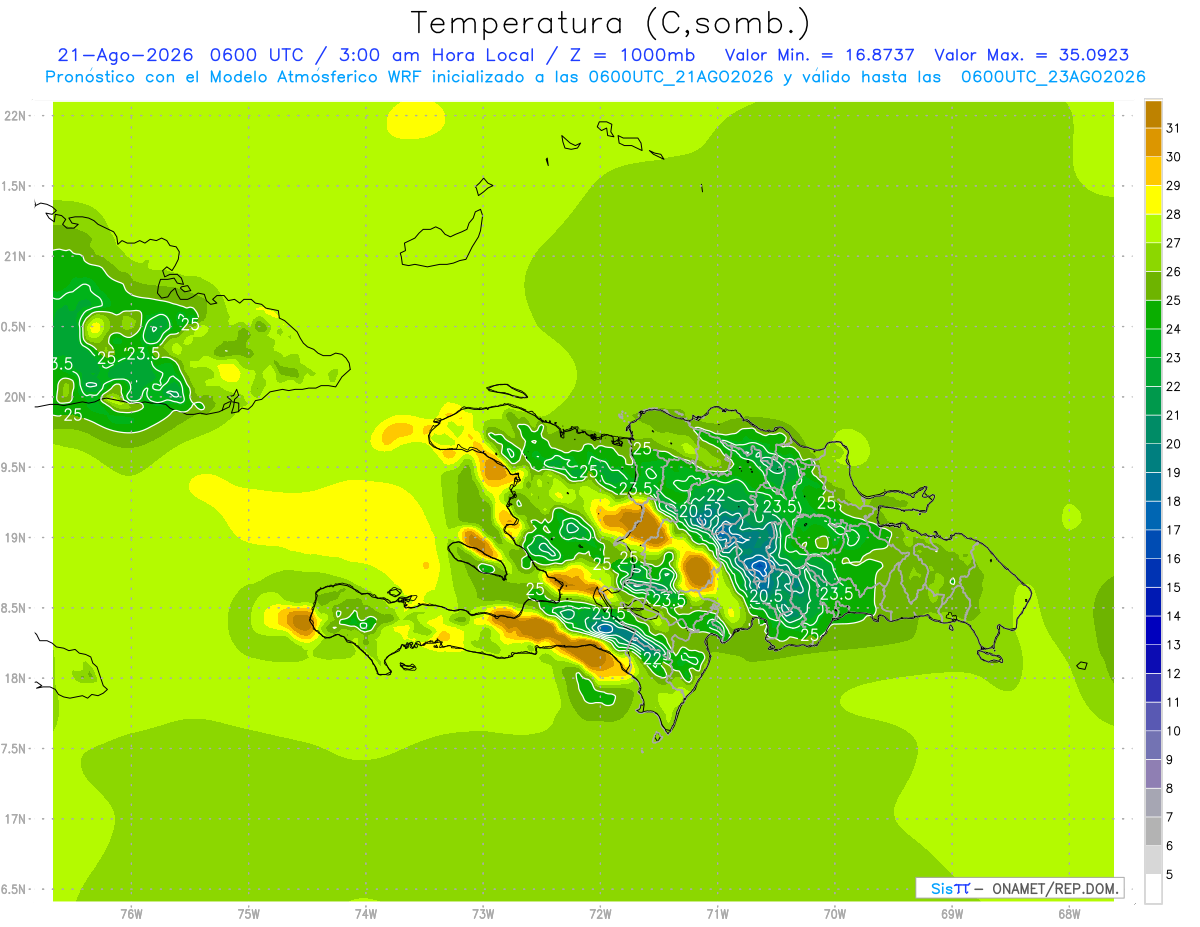Pick the purple swatch between 8 and 9
Image resolution: width=1200 pixels, height=927 pixels.
[1153, 774]
